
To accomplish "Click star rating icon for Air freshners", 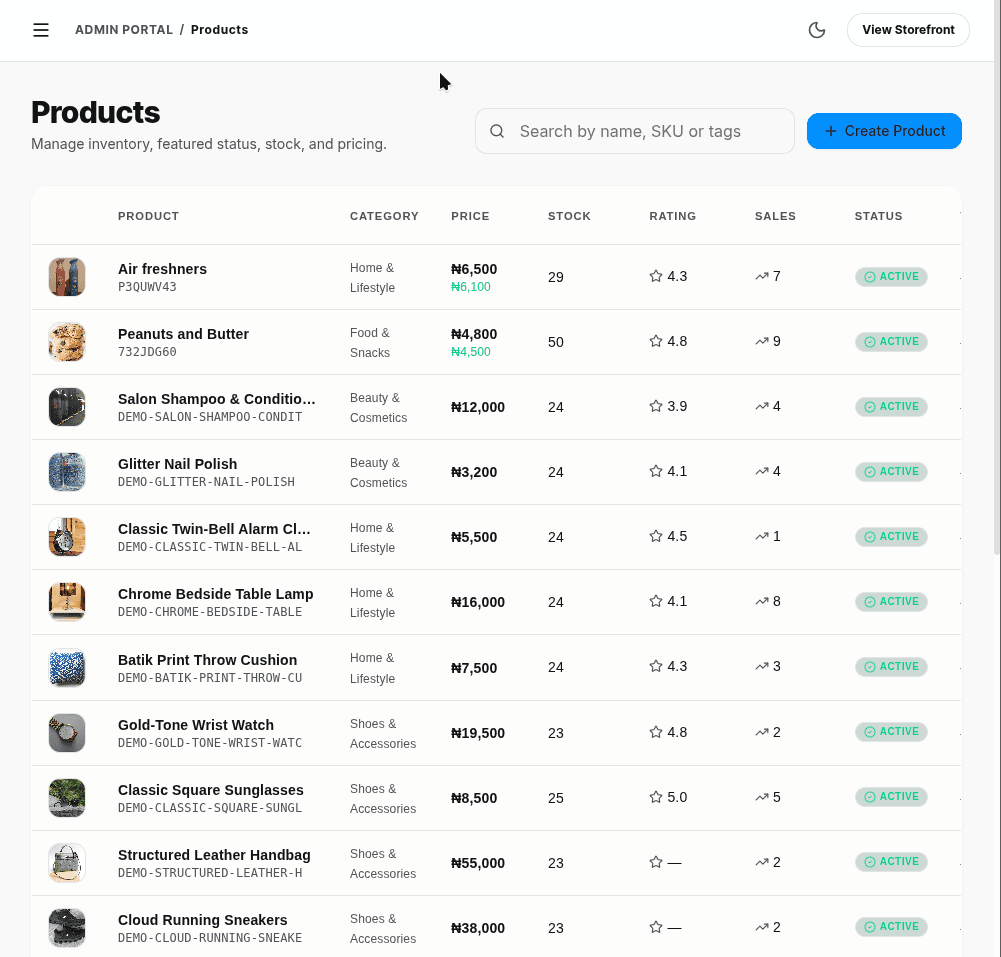I will click(656, 276).
